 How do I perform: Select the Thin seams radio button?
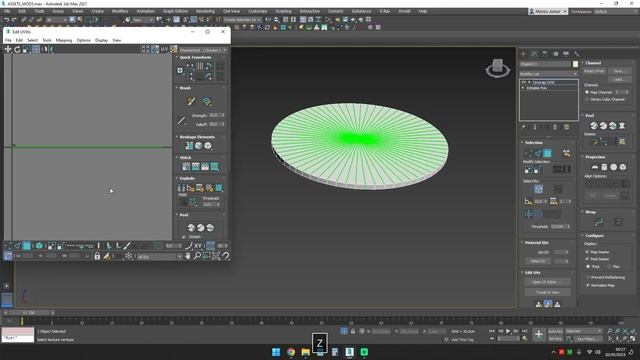coord(609,267)
